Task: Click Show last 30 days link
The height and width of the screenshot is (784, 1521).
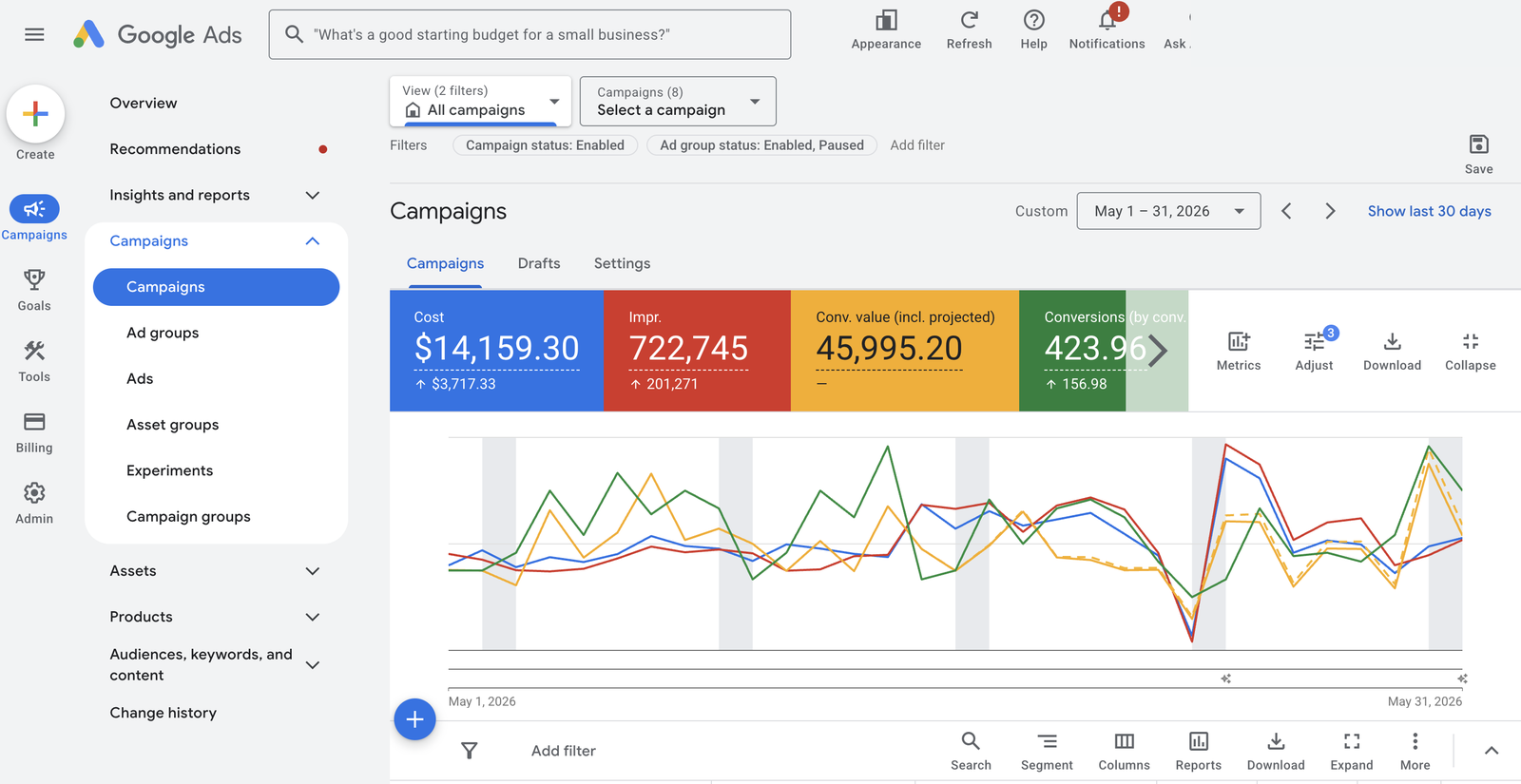Action: [1429, 211]
